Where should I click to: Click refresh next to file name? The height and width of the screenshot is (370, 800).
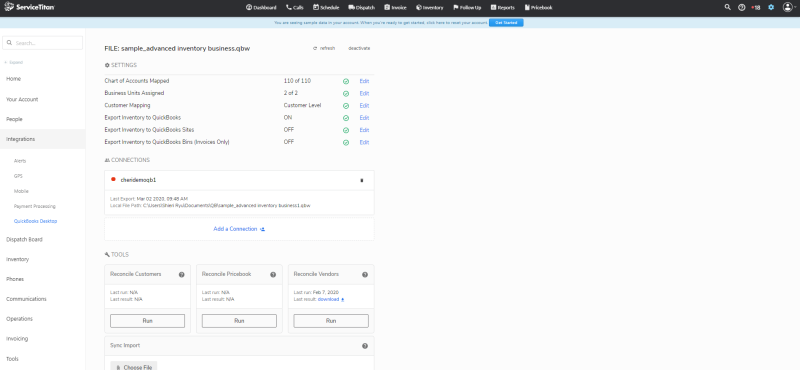[x=324, y=48]
